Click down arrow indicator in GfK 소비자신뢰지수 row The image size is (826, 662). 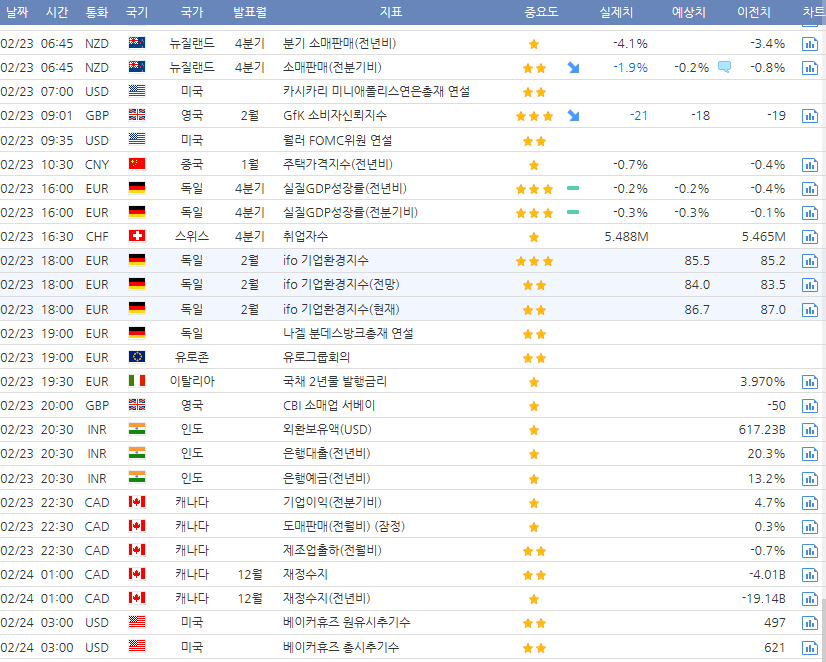573,115
